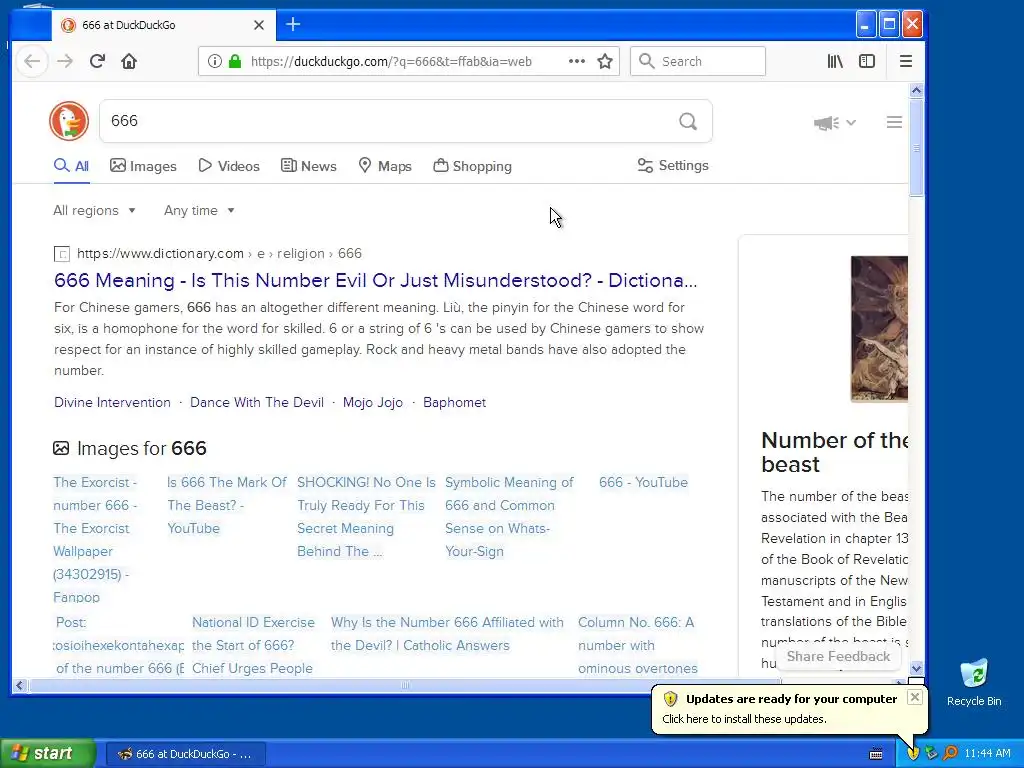Switch to the Maps tab
This screenshot has height=768, width=1024.
(385, 166)
